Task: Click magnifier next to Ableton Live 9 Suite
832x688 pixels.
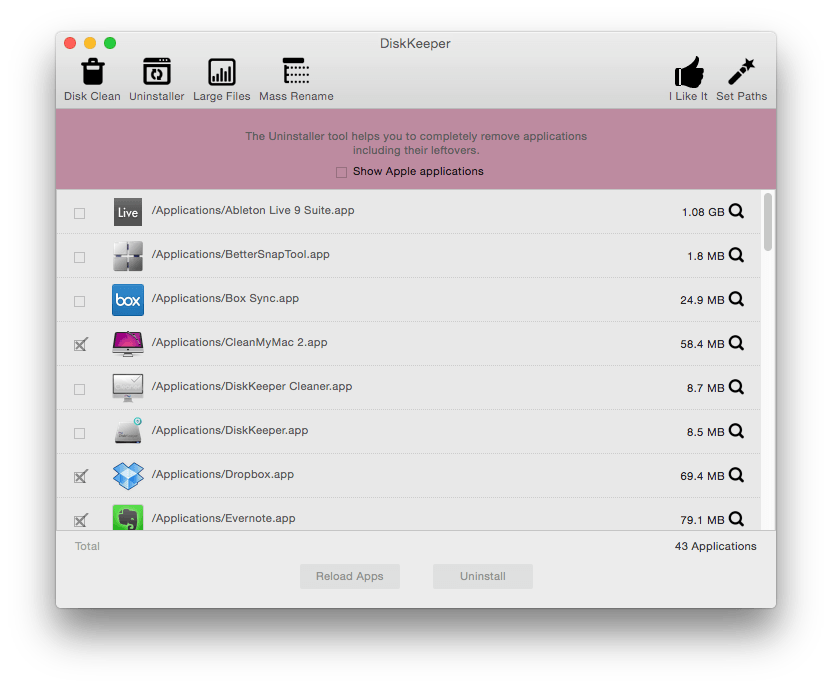Action: [x=736, y=211]
